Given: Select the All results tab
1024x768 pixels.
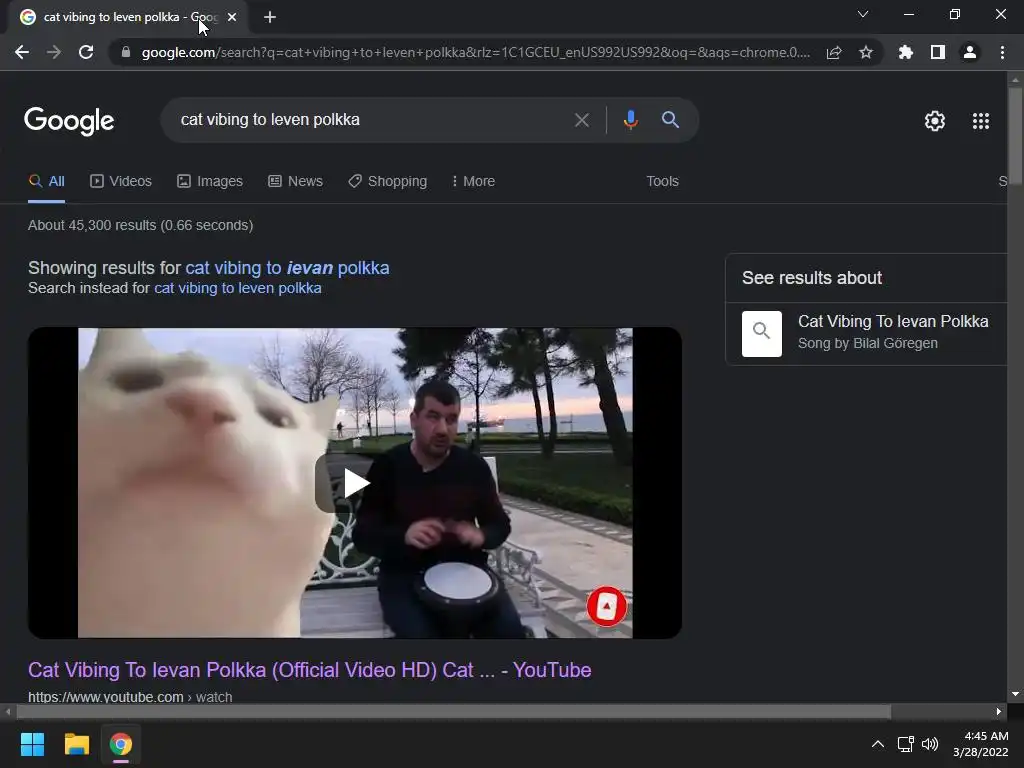Looking at the screenshot, I should (46, 182).
